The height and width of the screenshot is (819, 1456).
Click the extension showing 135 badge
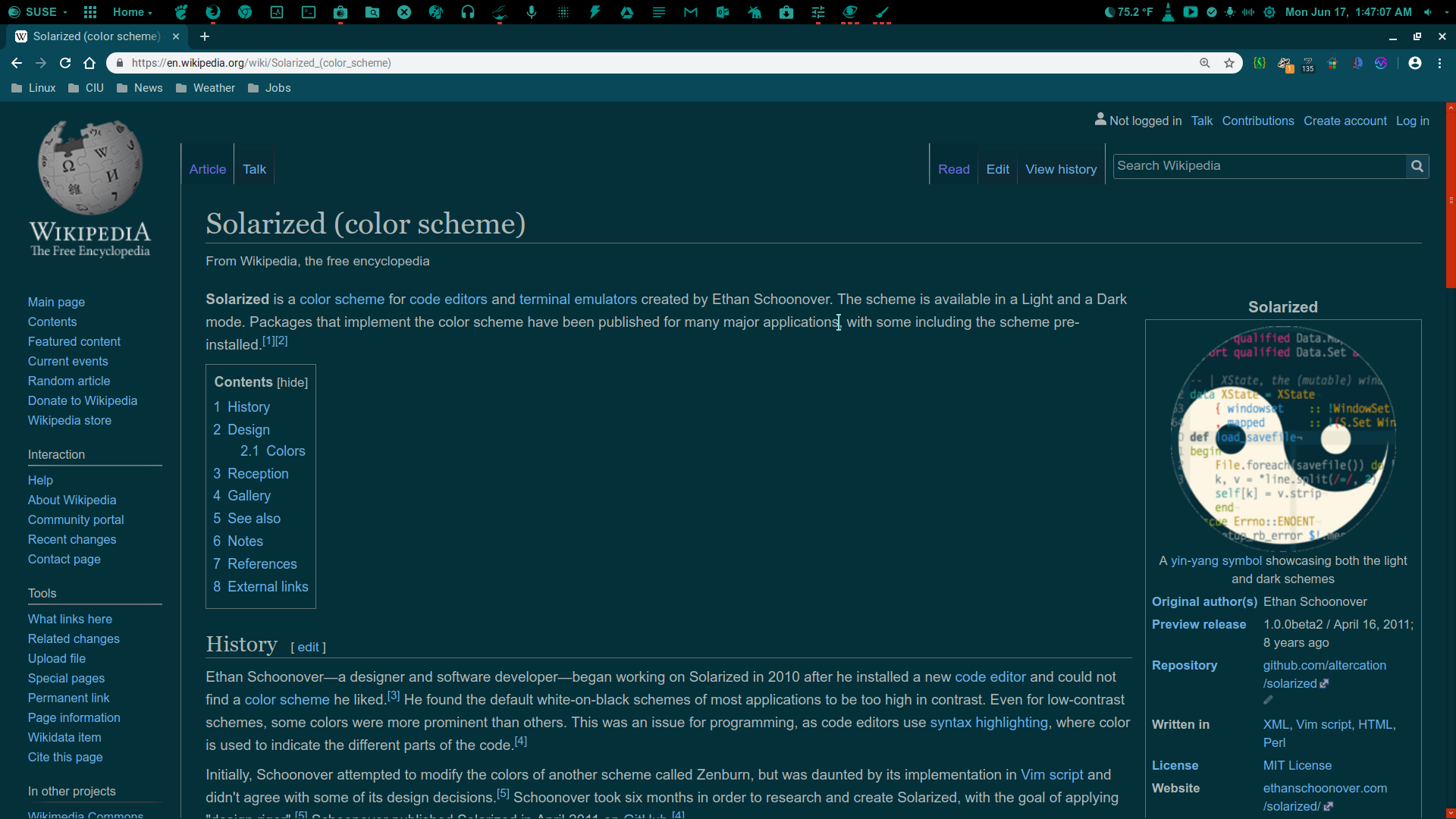pyautogui.click(x=1308, y=64)
